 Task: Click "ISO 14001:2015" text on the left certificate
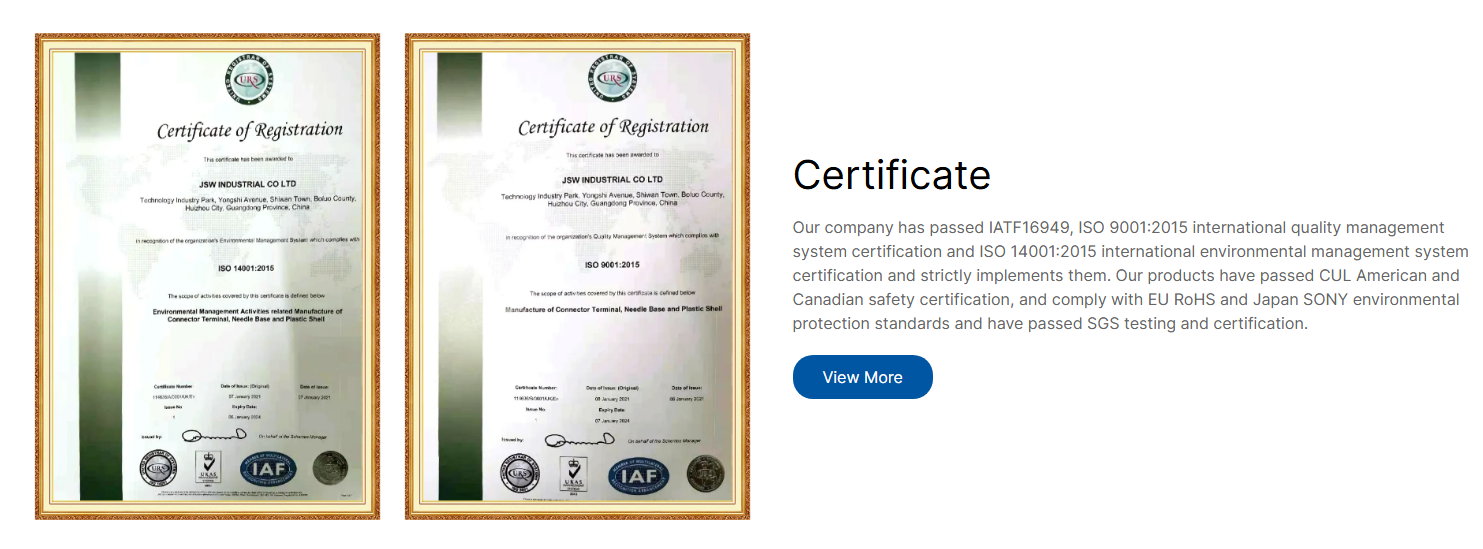(248, 269)
